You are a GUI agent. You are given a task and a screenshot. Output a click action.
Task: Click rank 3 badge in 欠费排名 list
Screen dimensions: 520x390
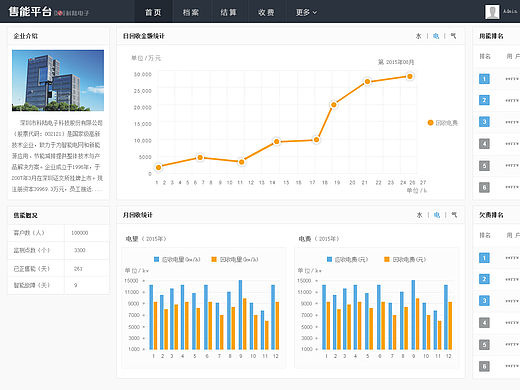click(x=484, y=301)
